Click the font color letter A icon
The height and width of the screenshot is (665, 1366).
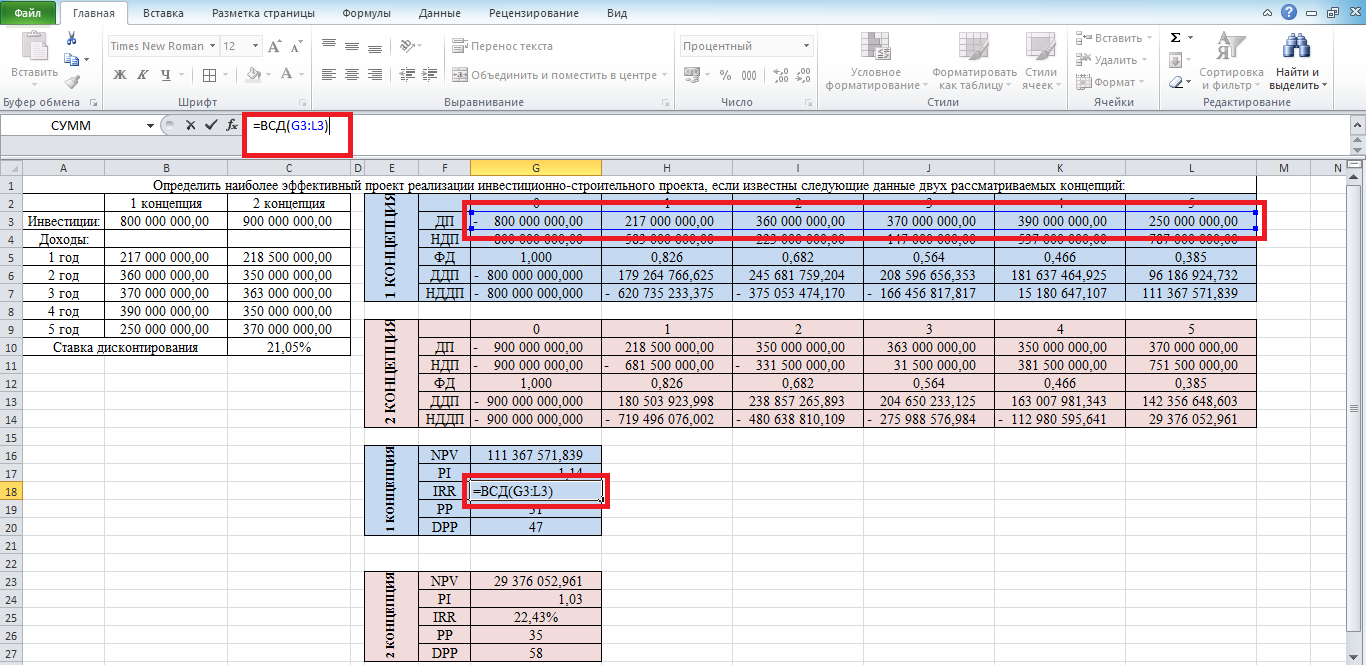tap(288, 75)
